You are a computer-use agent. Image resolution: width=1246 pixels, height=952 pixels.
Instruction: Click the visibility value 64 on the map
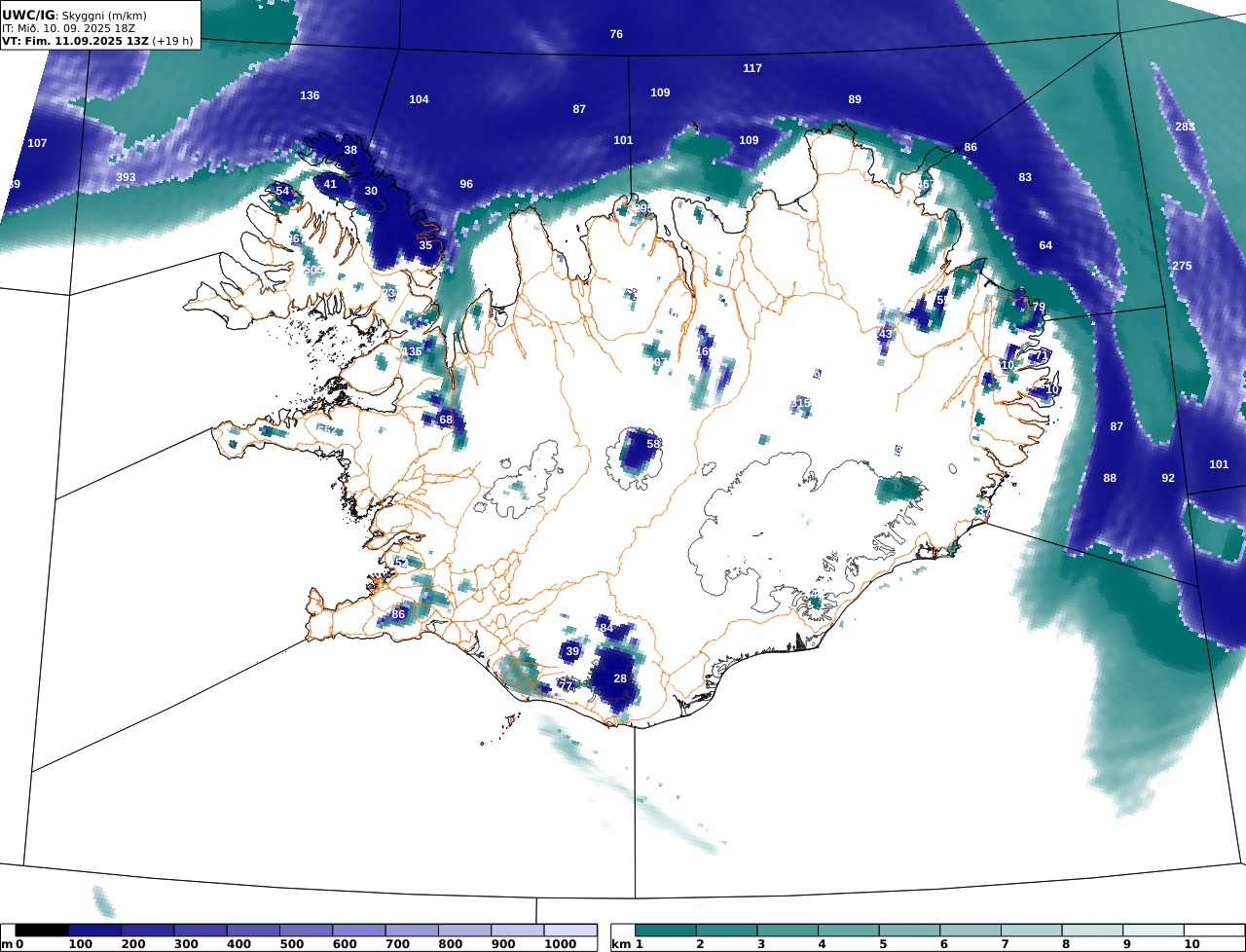[x=1045, y=245]
